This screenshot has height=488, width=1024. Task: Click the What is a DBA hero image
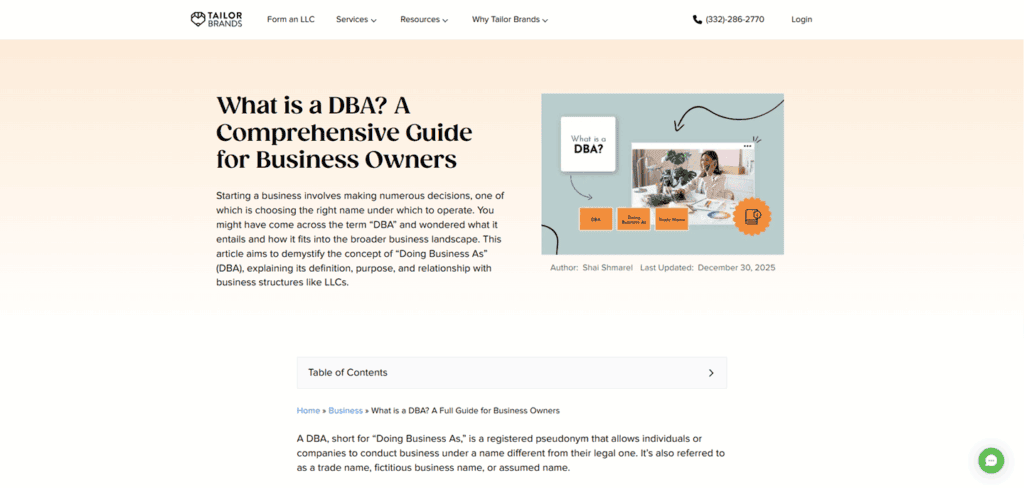[x=662, y=174]
